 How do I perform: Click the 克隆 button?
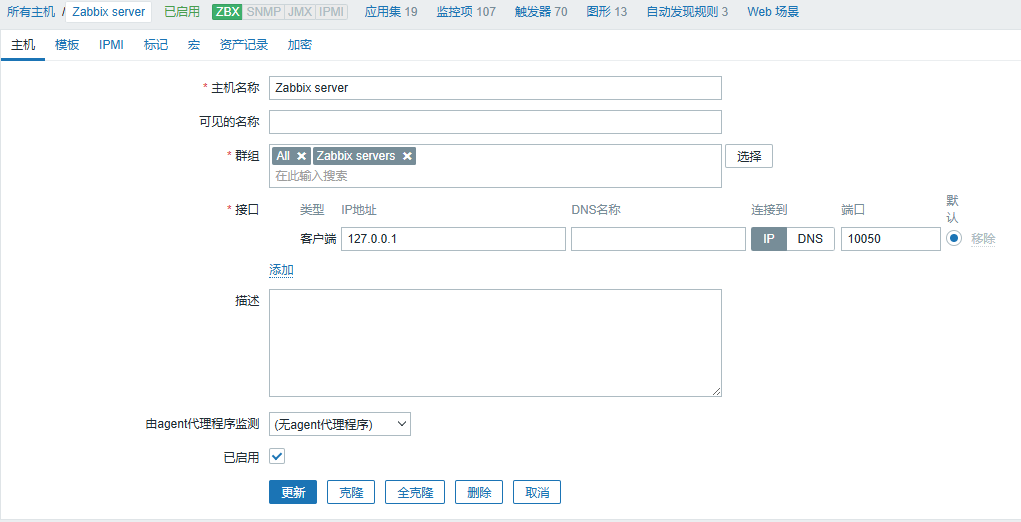351,492
